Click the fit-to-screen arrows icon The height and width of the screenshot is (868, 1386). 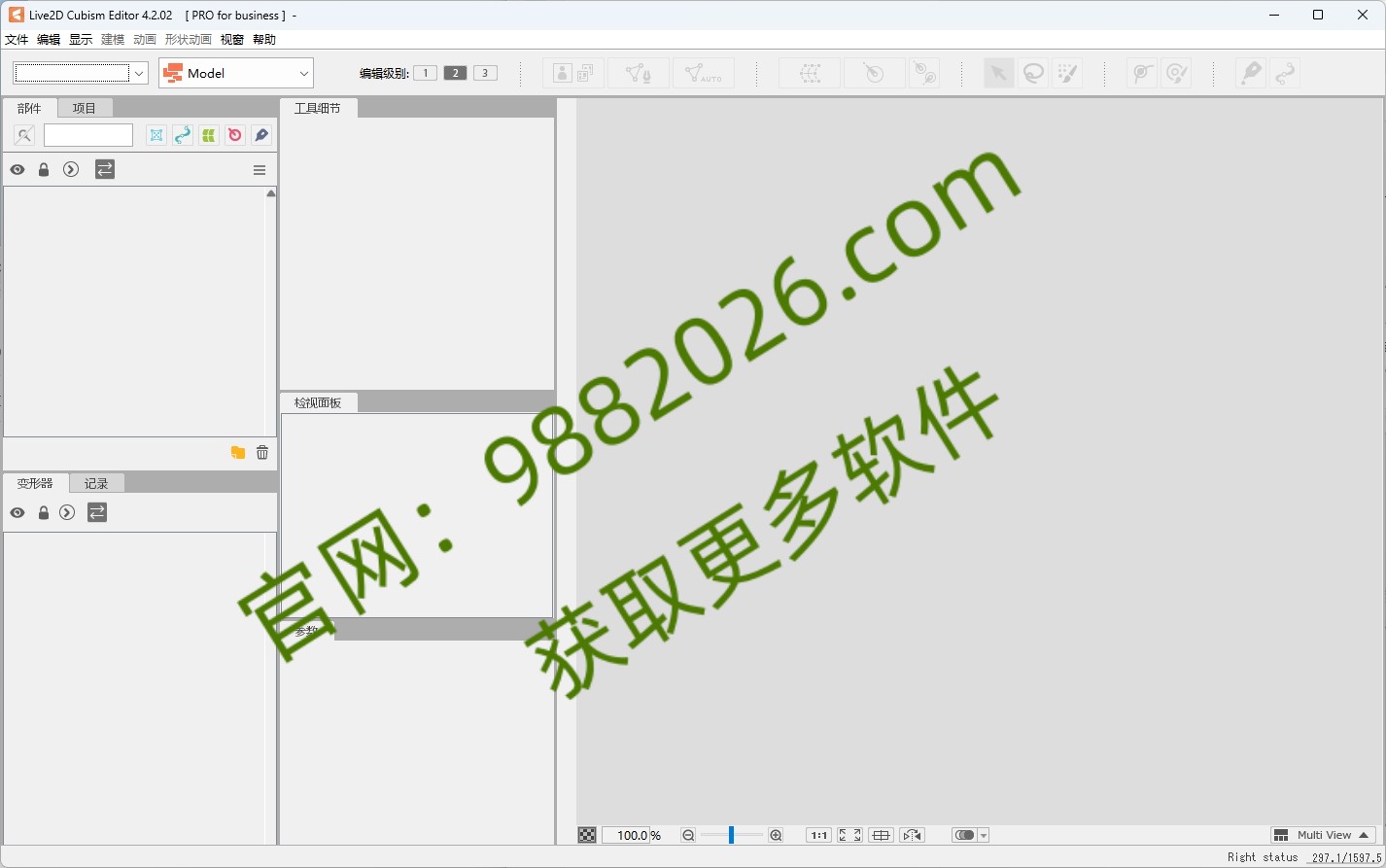coord(850,835)
